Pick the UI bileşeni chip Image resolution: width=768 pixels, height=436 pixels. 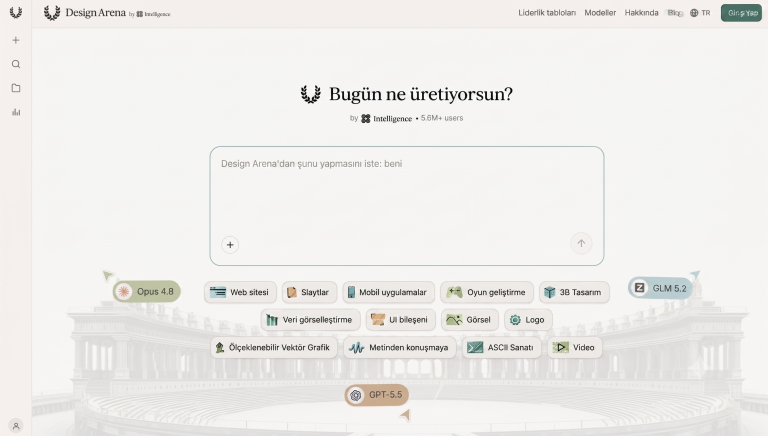(401, 320)
